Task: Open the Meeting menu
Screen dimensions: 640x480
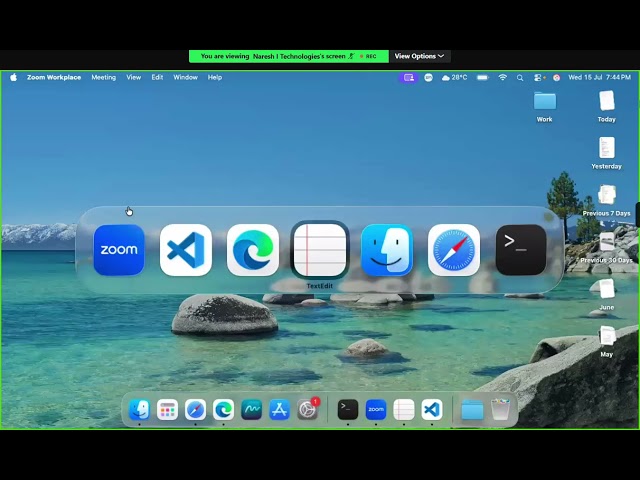Action: tap(104, 77)
